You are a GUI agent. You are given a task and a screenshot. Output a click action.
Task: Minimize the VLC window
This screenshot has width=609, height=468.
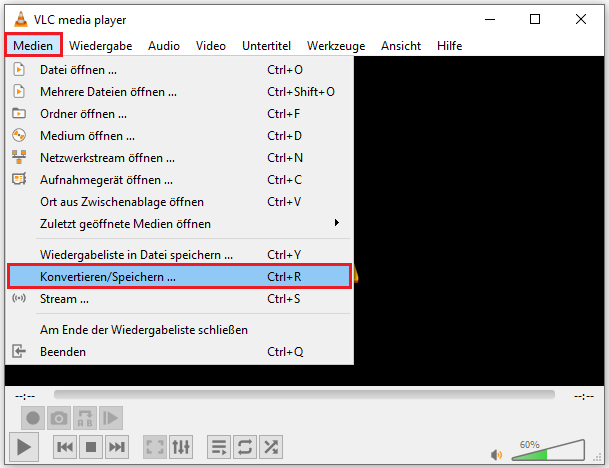point(490,19)
